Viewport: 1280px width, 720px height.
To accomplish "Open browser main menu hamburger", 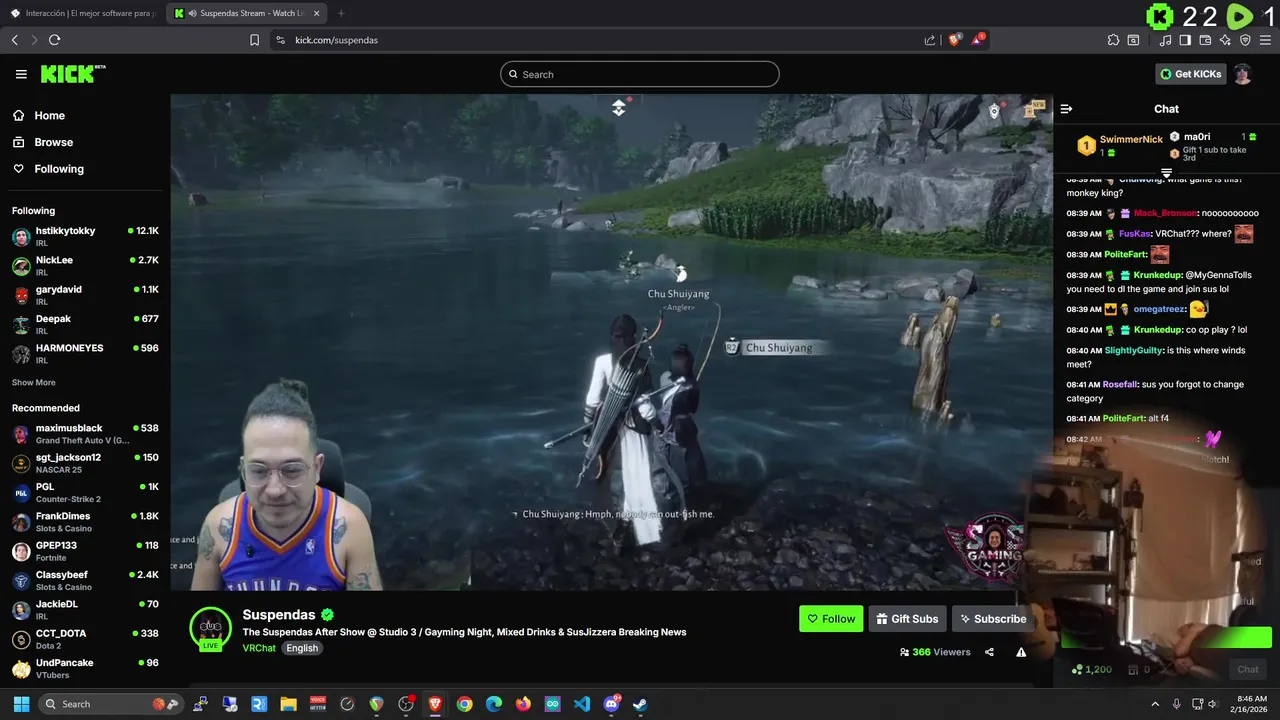I will point(1266,40).
